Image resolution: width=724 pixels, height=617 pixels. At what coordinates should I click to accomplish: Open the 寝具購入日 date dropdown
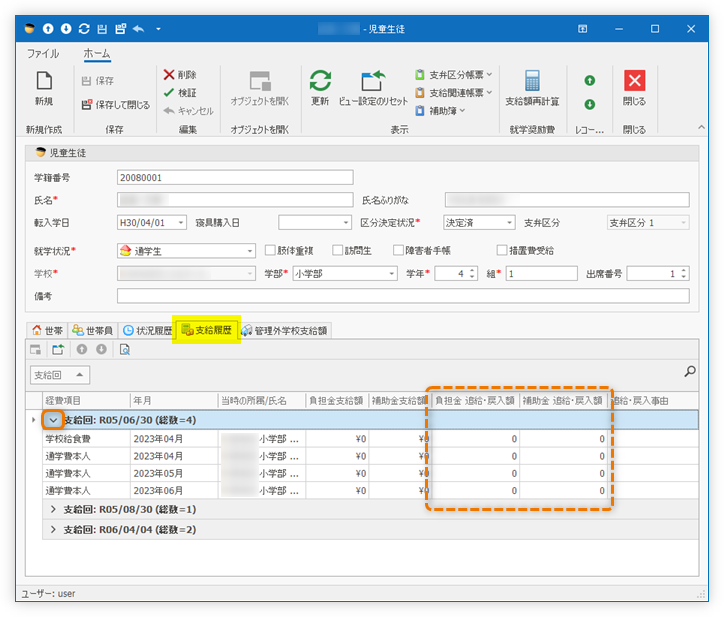[345, 223]
